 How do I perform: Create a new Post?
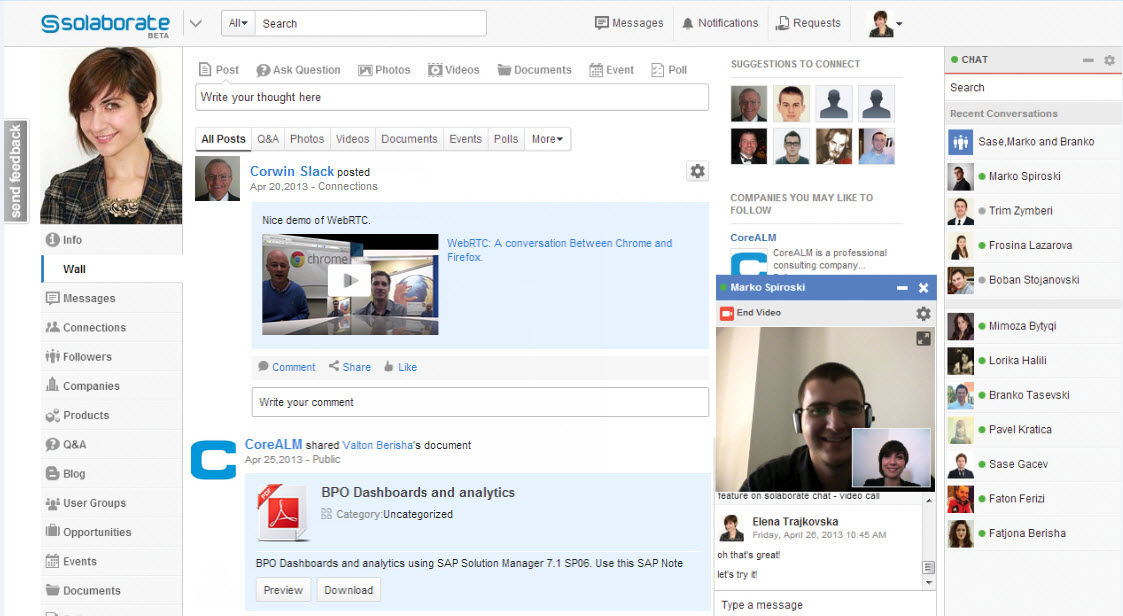tap(218, 69)
